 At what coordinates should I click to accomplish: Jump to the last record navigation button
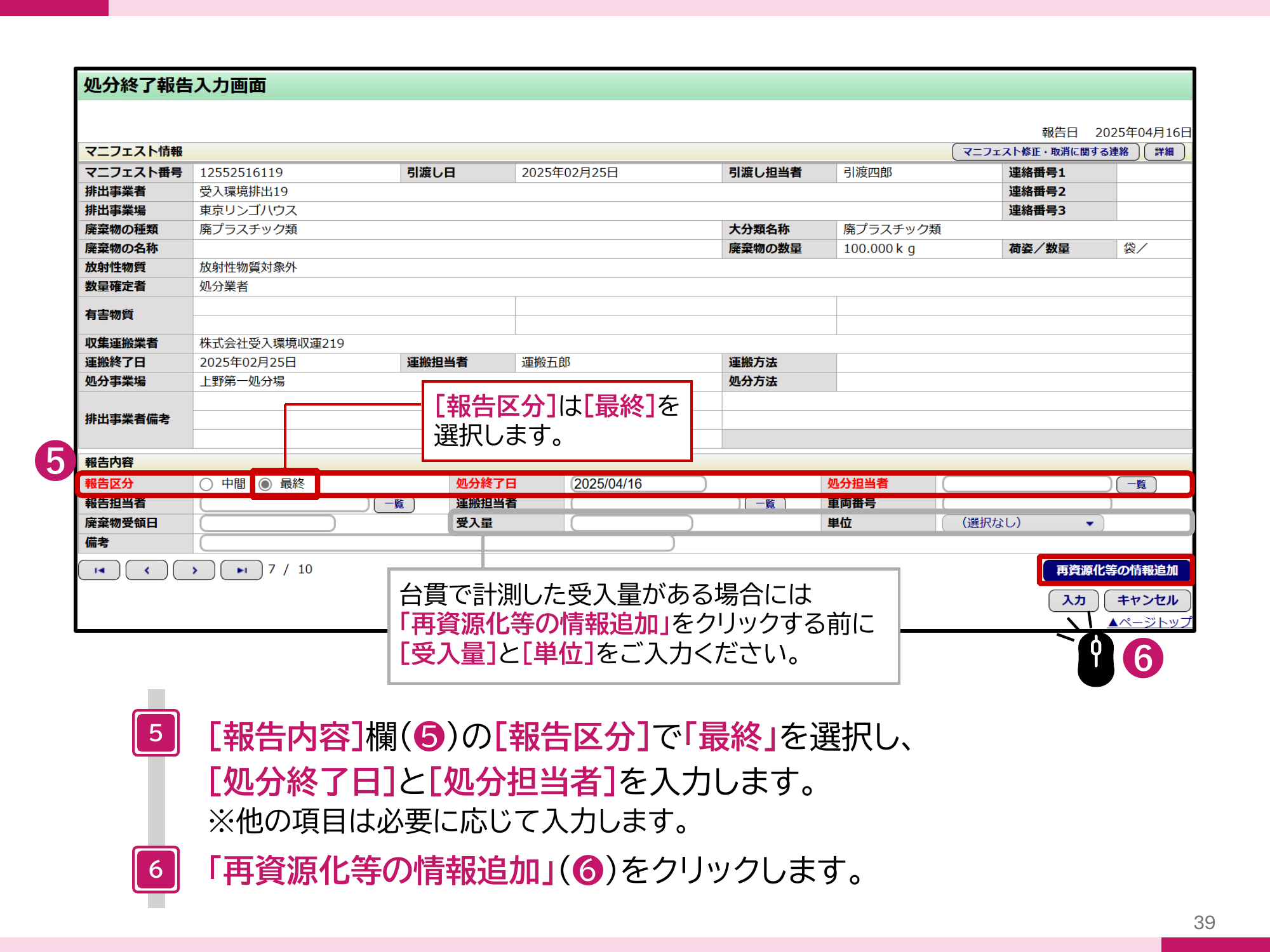(x=241, y=570)
